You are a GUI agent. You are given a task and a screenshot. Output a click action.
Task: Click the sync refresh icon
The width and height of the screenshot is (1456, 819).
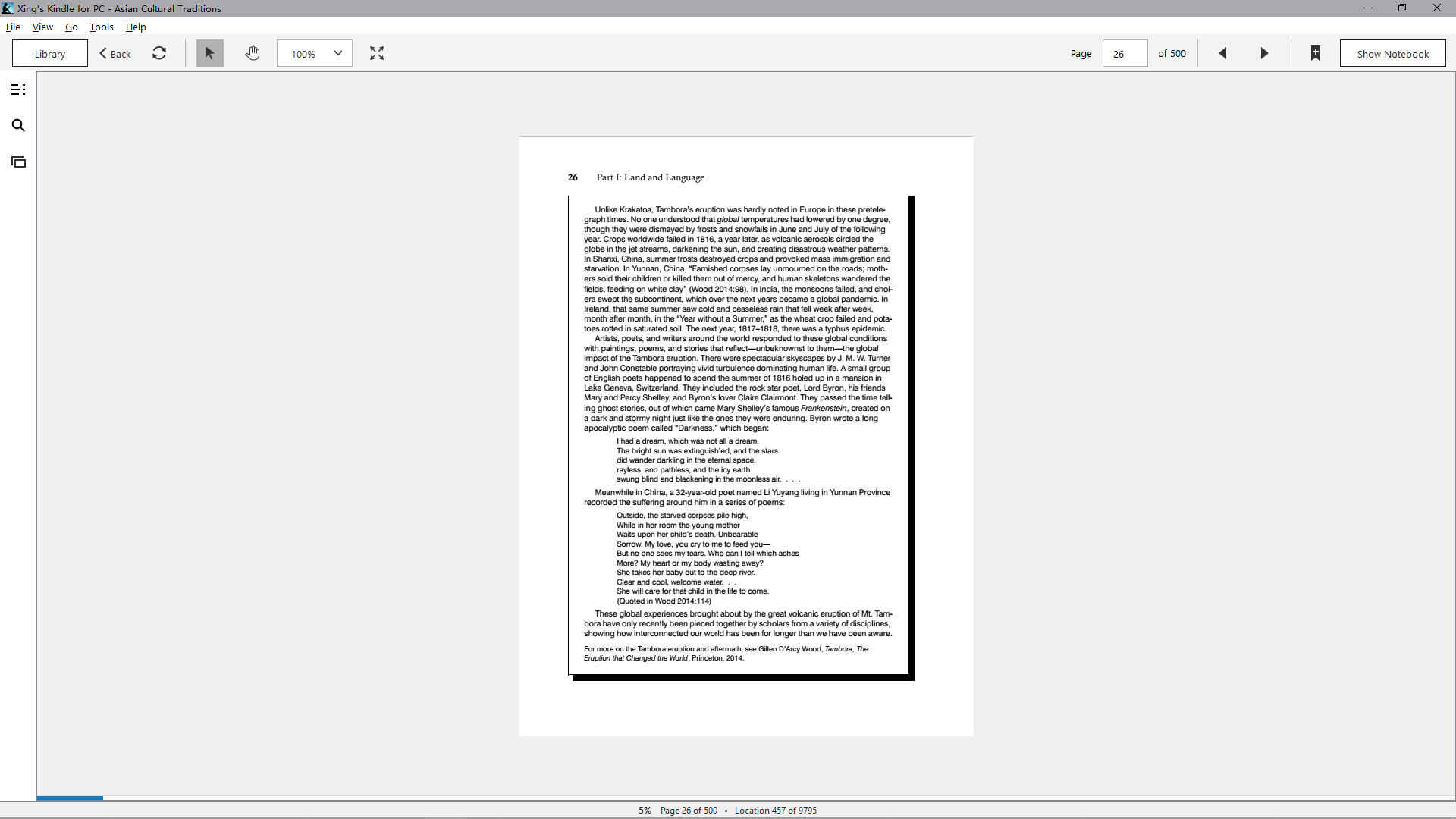(x=159, y=53)
